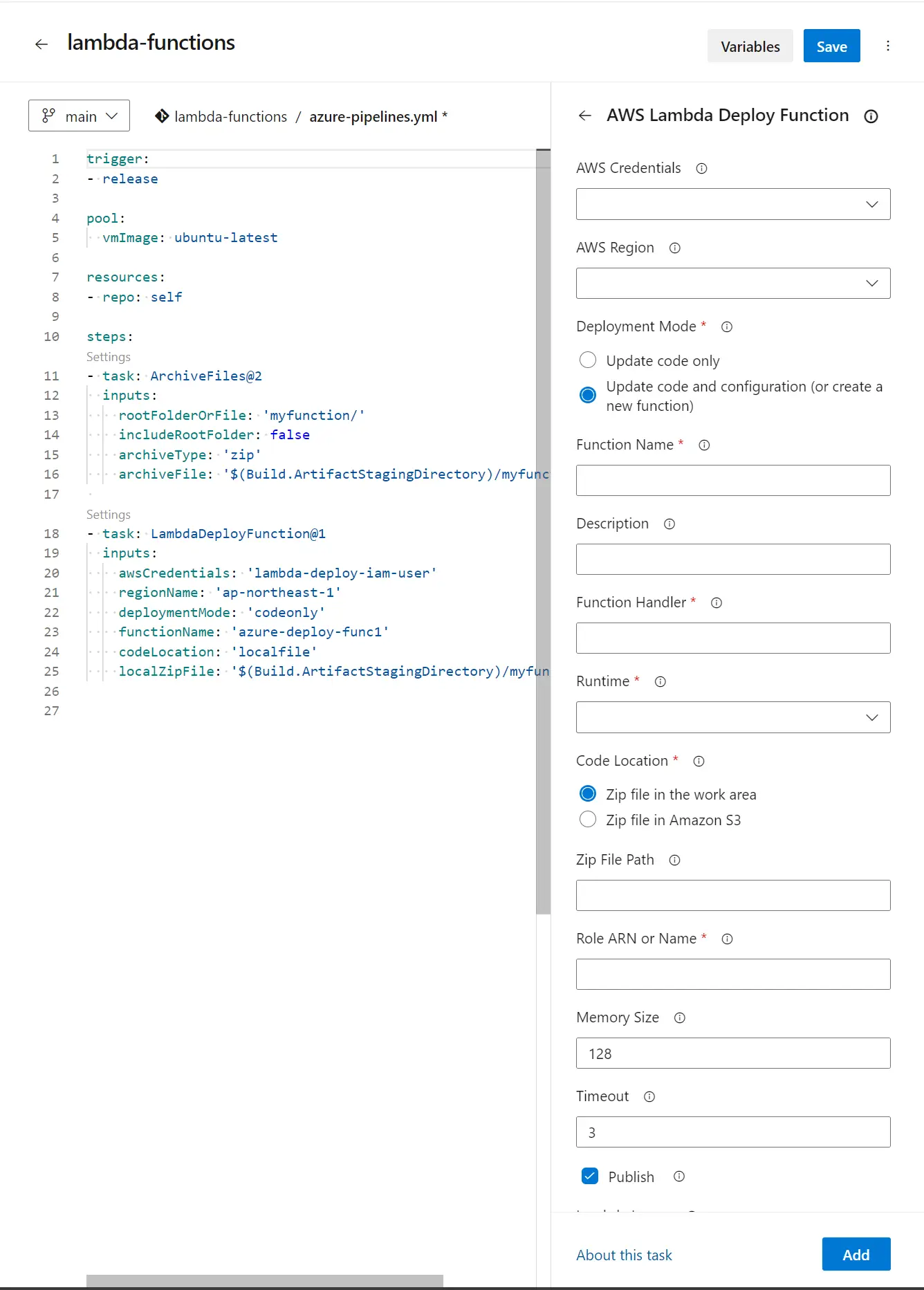This screenshot has height=1290, width=924.
Task: Click info icon next to AWS Lambda Deploy Function title
Action: click(871, 116)
